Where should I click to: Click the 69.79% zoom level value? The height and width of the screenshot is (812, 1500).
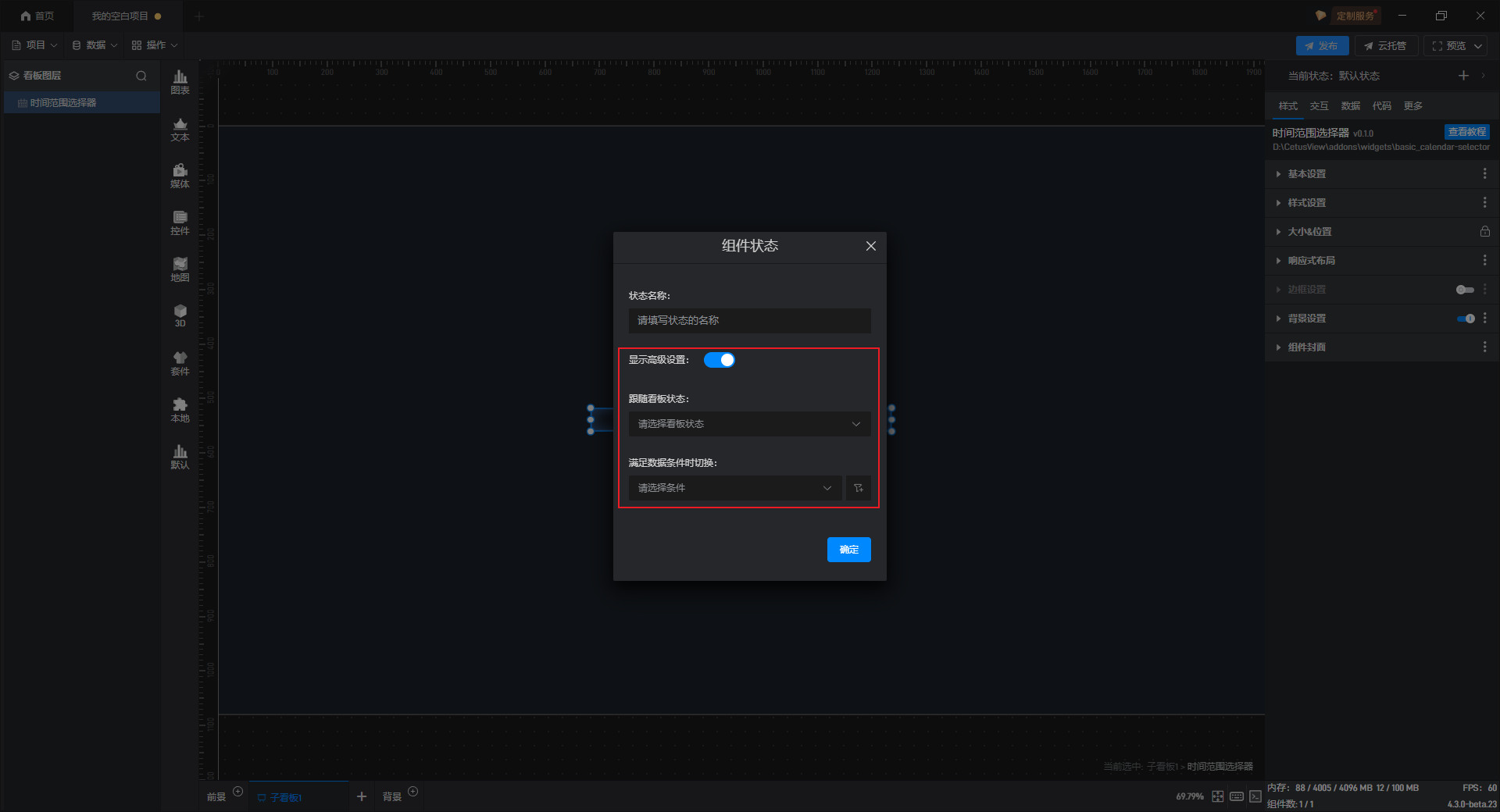point(1190,796)
